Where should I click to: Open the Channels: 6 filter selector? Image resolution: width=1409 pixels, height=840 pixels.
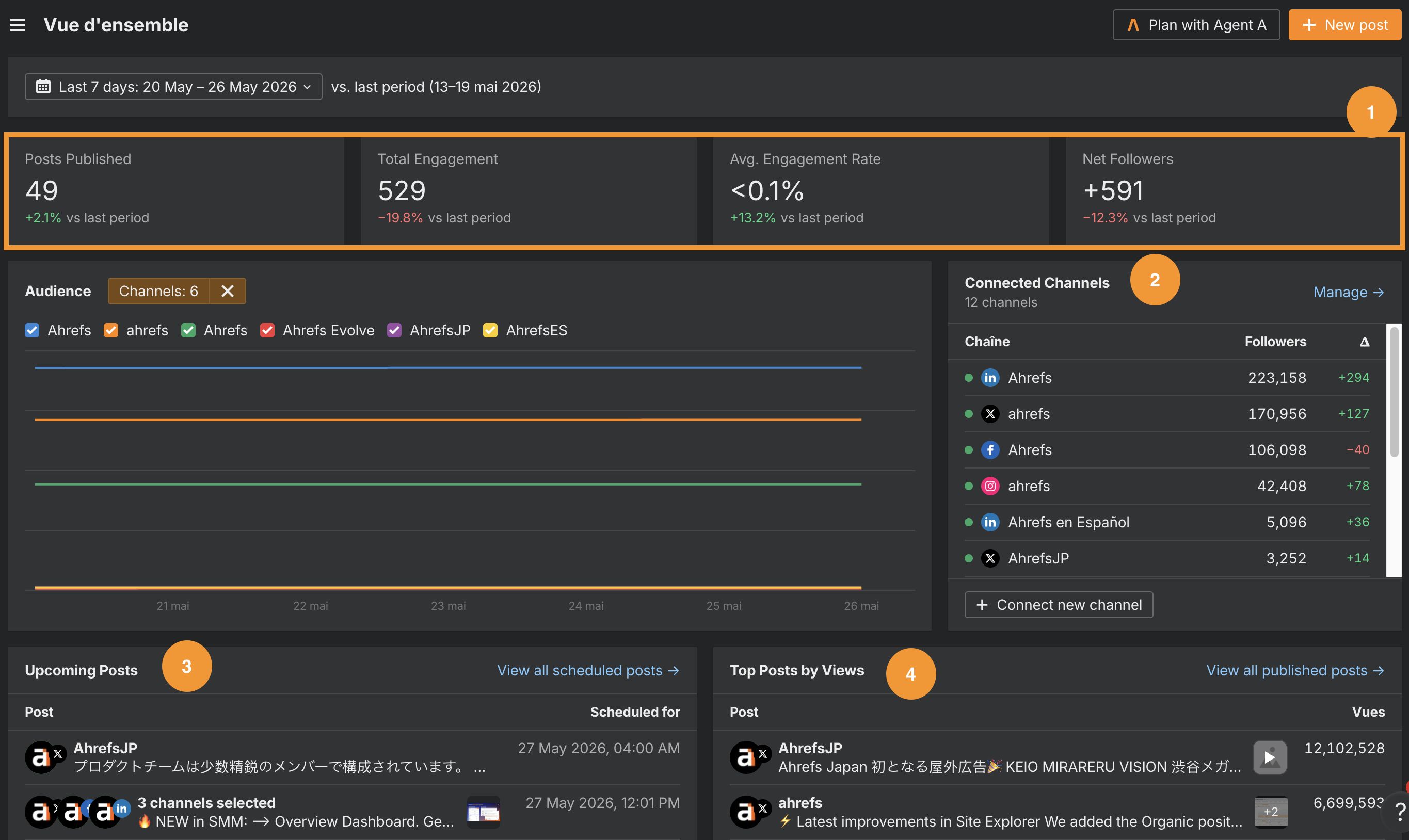pyautogui.click(x=158, y=291)
